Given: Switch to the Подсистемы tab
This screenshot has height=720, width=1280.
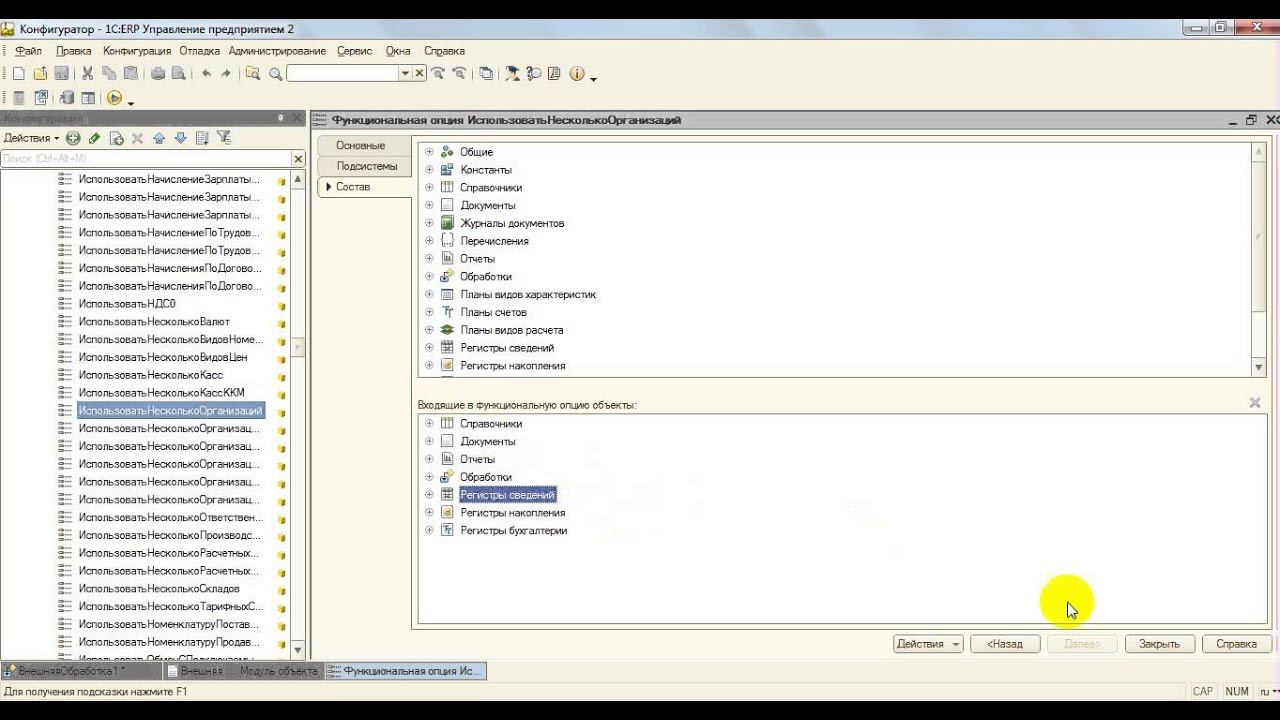Looking at the screenshot, I should click(x=366, y=166).
